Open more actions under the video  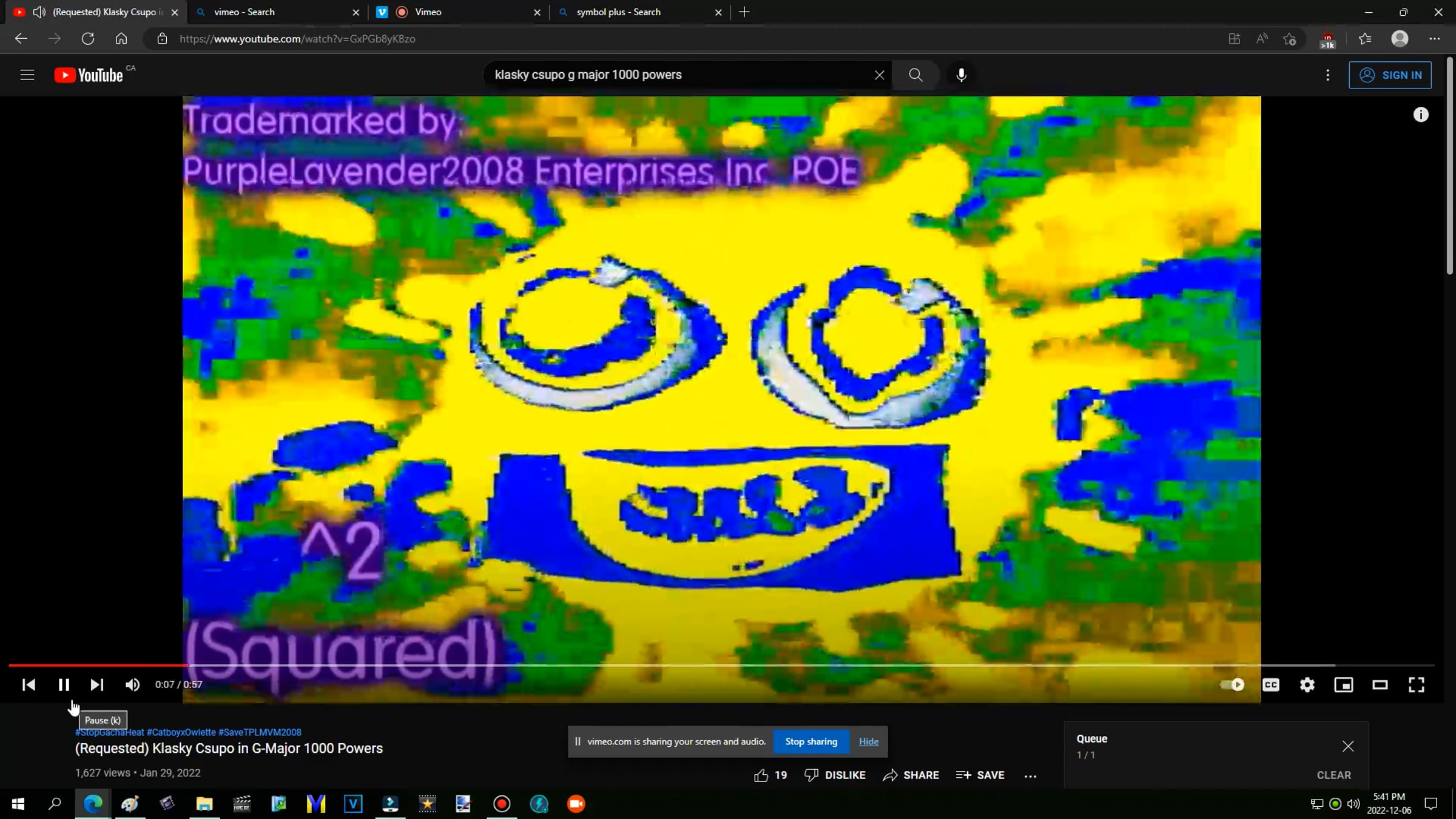[x=1030, y=775]
